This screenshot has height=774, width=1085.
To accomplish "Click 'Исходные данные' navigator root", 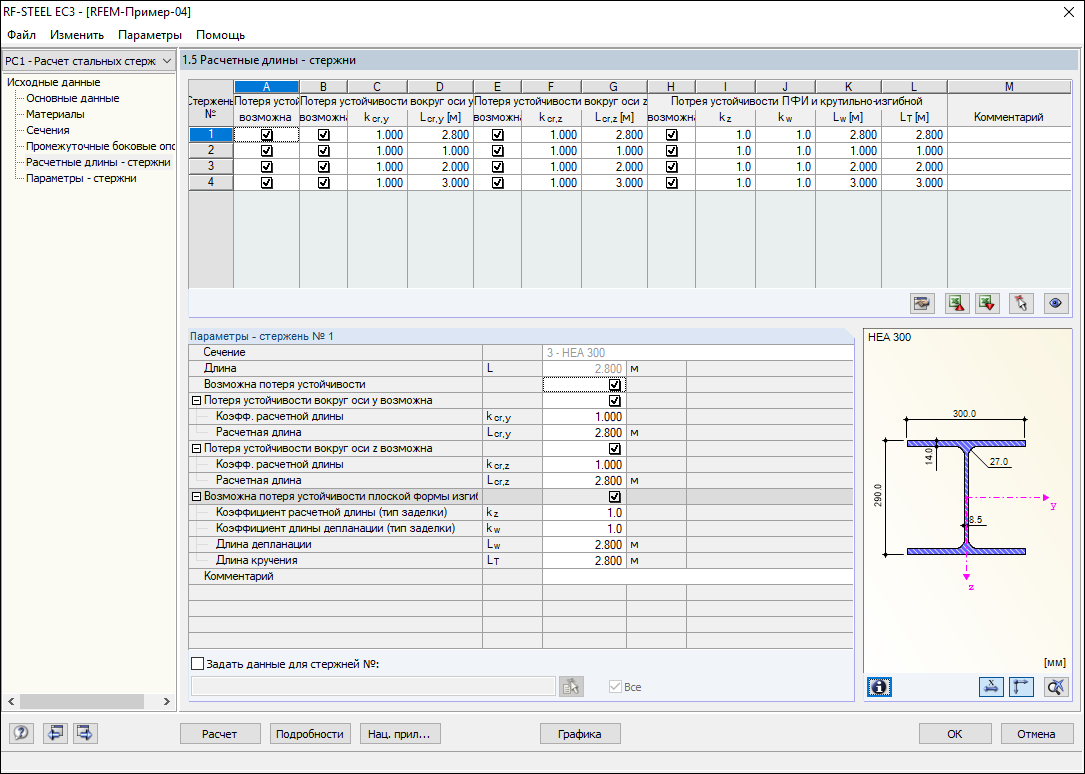I will 54,82.
